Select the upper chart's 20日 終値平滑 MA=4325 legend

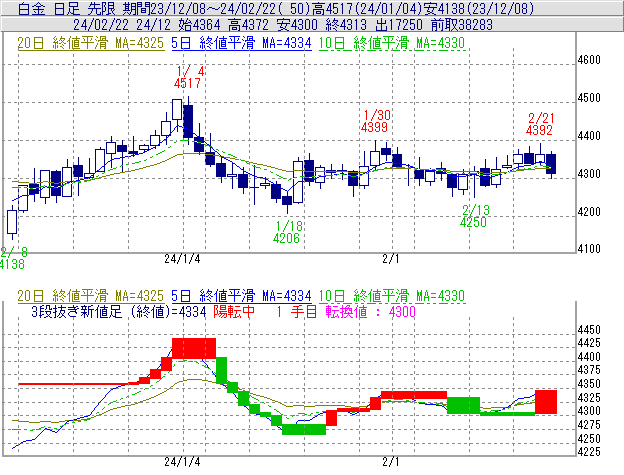point(90,43)
